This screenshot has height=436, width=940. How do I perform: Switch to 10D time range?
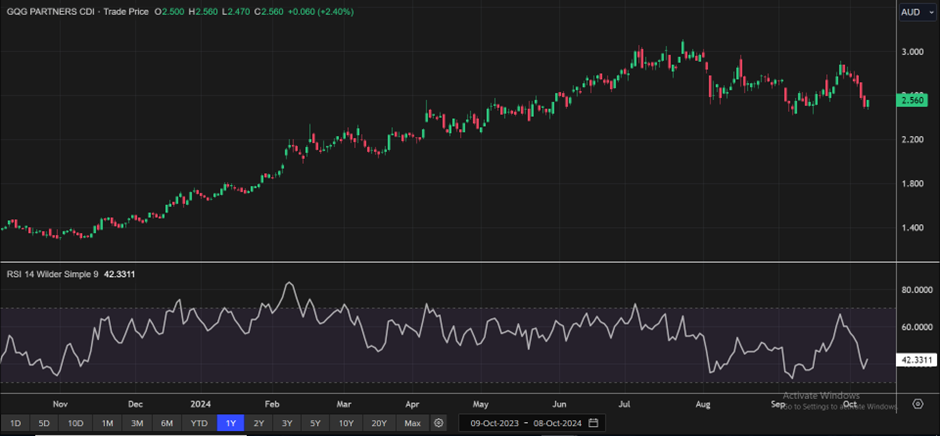click(76, 423)
